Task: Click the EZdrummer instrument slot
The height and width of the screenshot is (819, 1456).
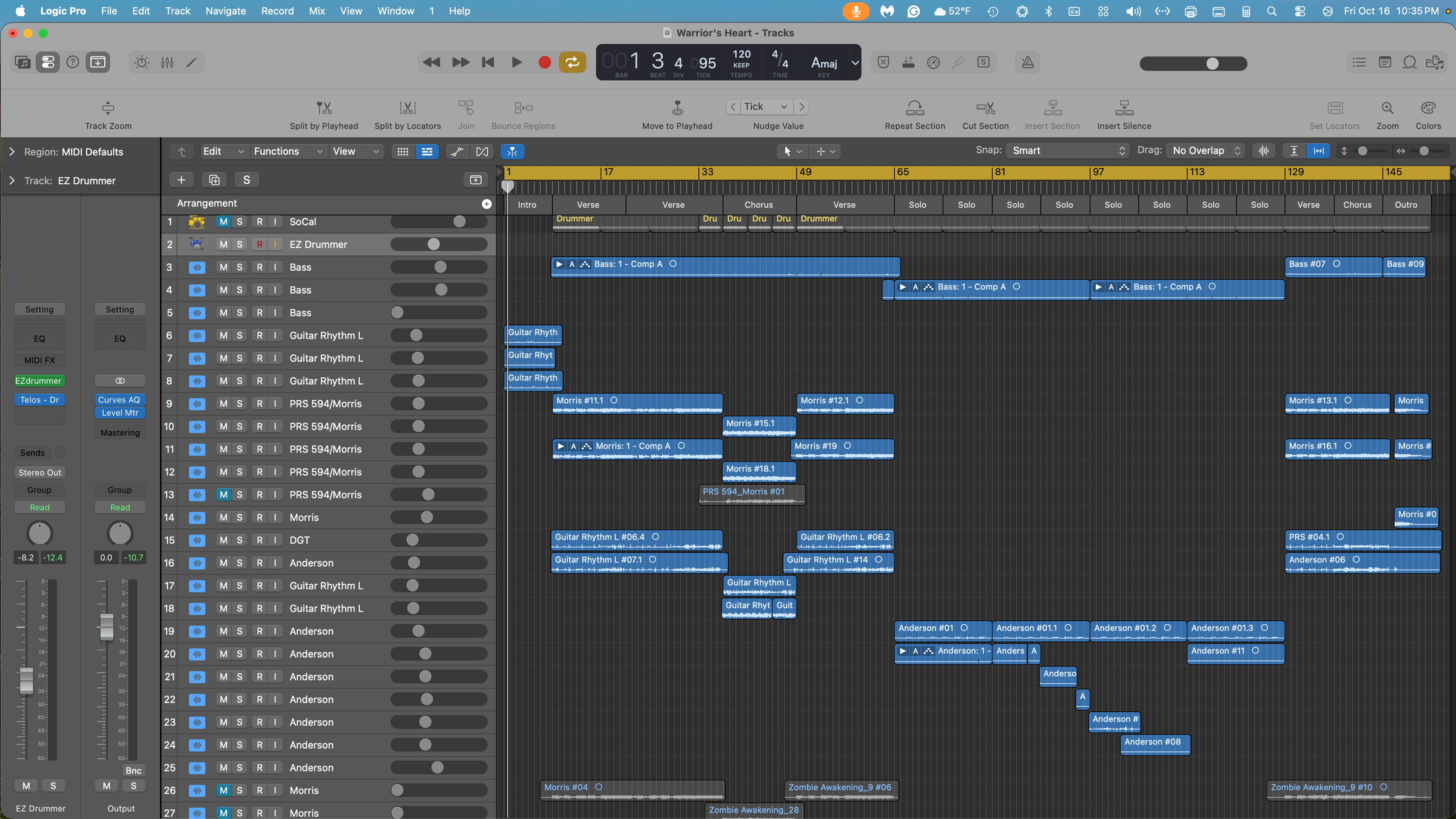Action: (39, 381)
